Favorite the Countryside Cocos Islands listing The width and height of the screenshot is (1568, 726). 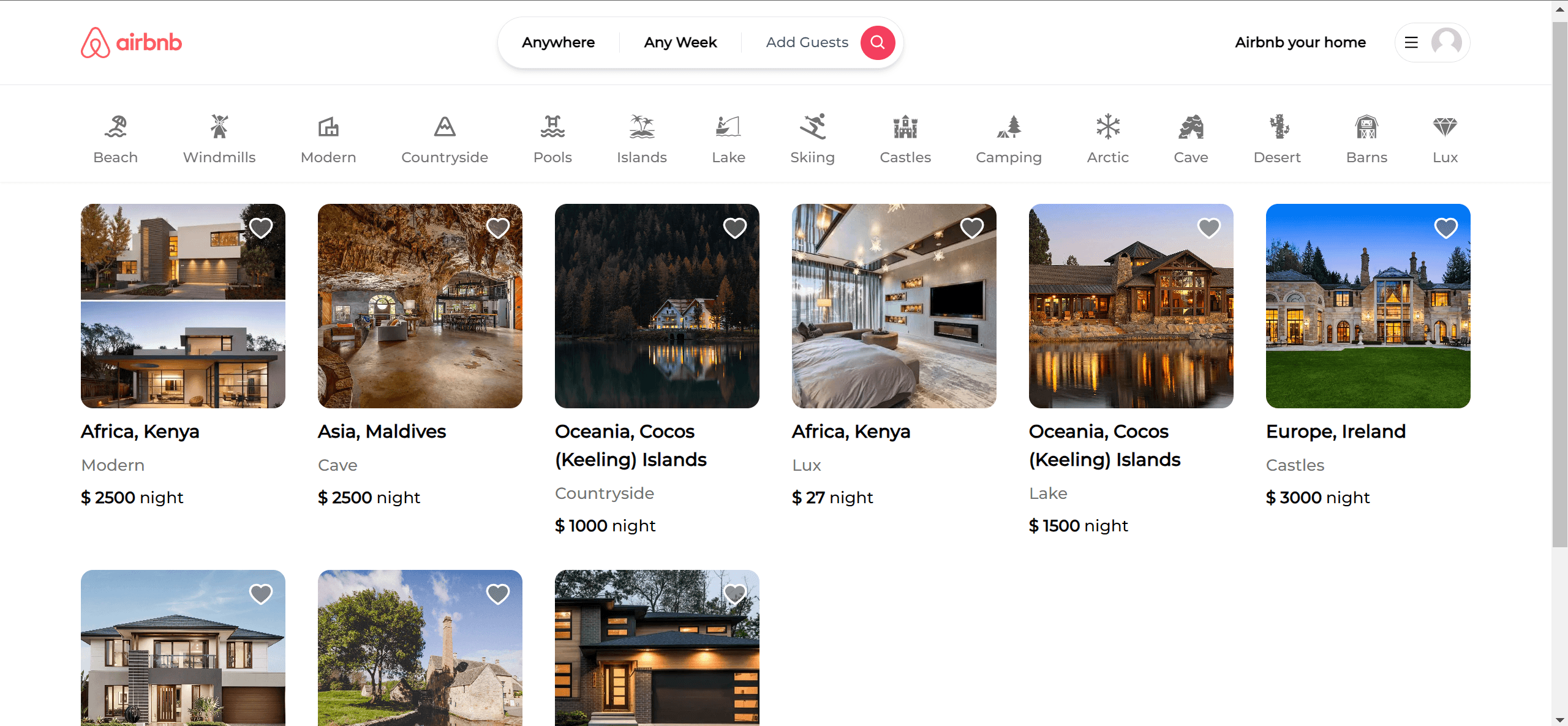tap(735, 228)
